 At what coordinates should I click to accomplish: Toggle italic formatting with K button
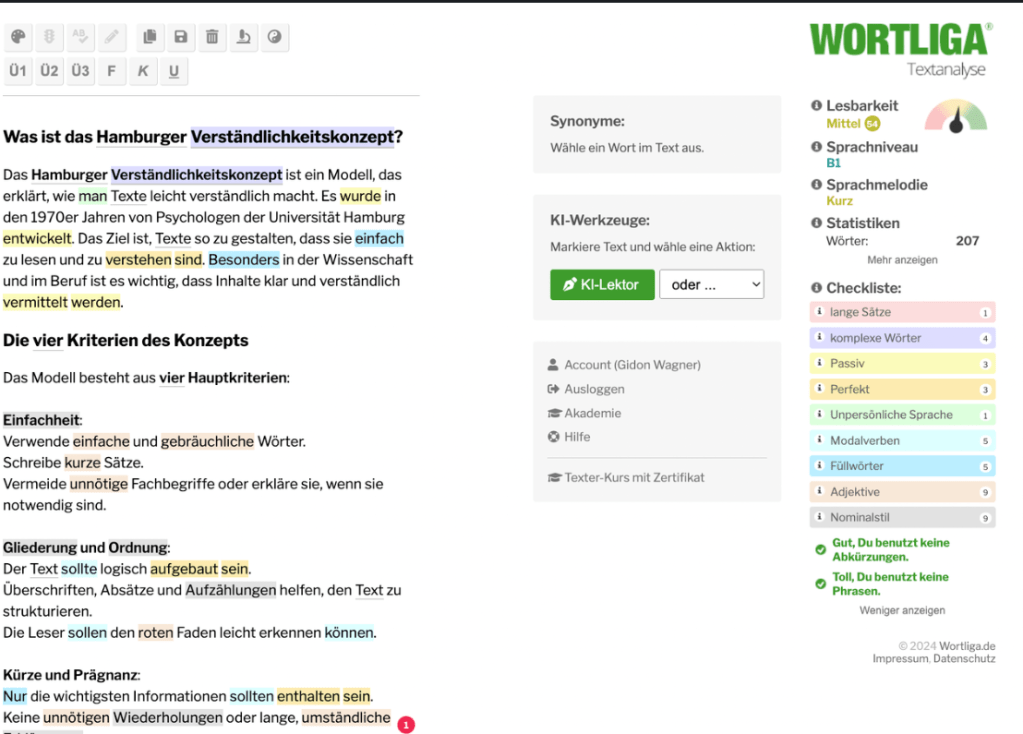[x=142, y=71]
